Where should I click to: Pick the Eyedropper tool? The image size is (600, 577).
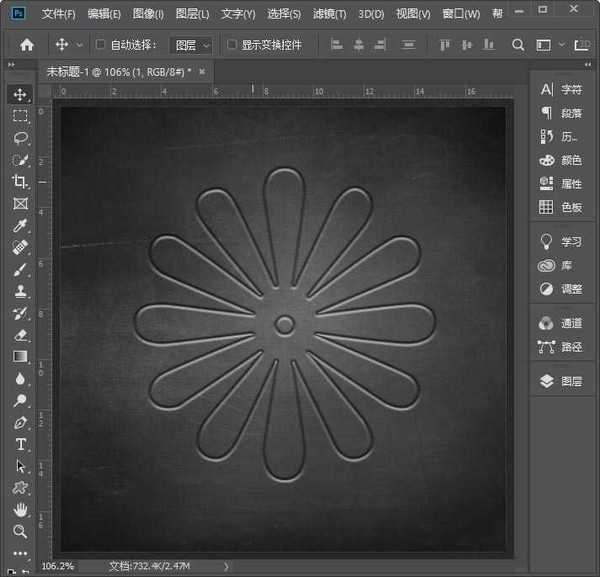point(20,225)
